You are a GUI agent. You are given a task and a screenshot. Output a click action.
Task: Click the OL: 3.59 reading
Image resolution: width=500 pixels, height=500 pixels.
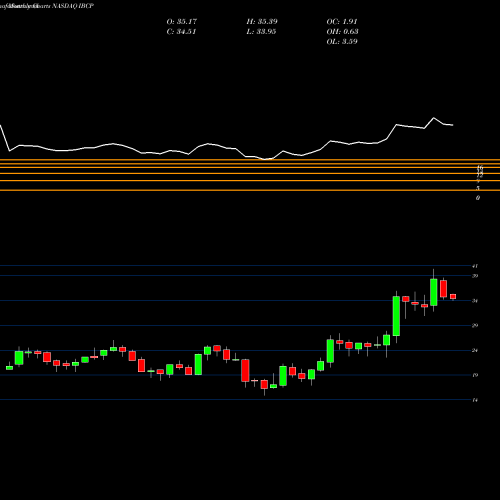tap(342, 42)
